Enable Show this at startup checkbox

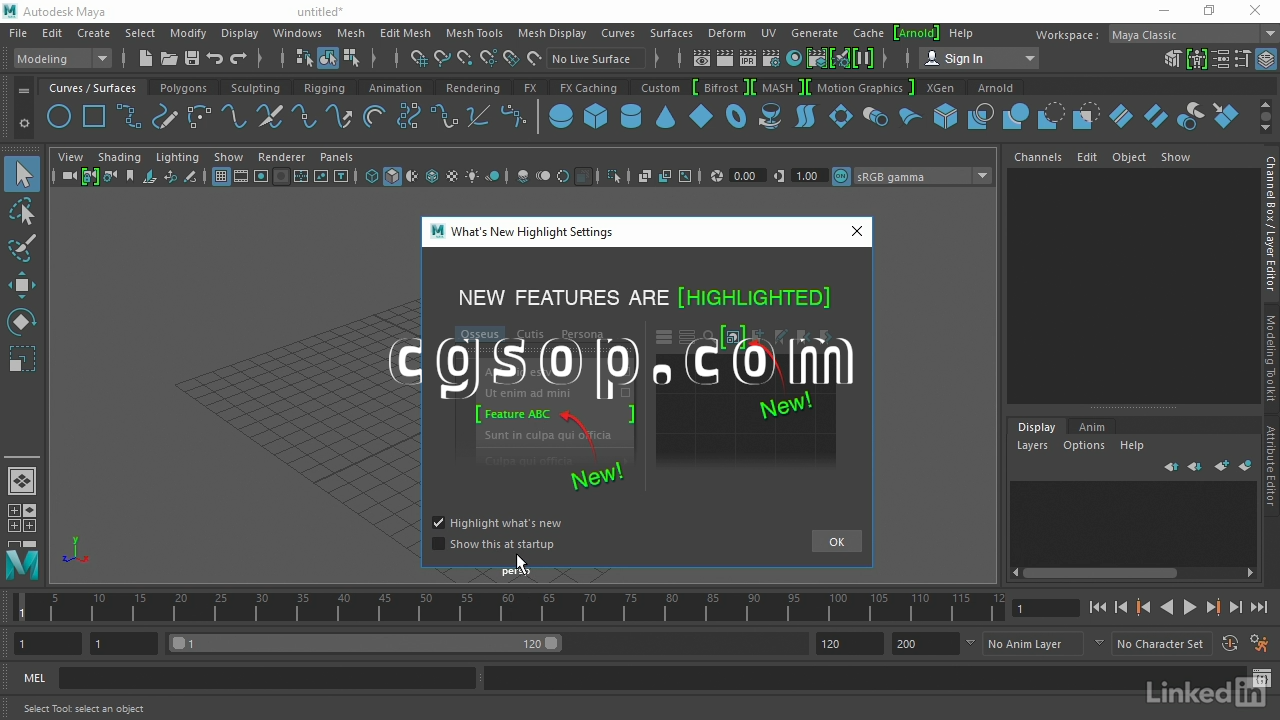438,544
